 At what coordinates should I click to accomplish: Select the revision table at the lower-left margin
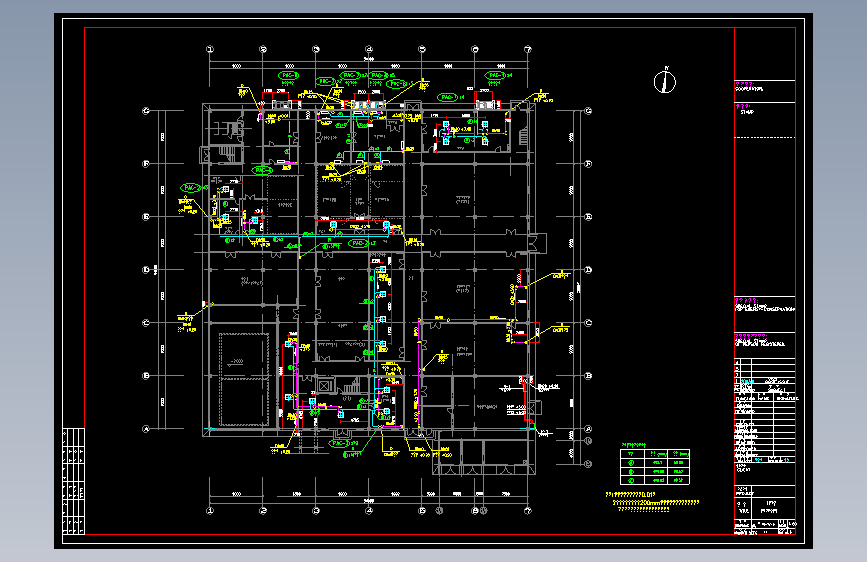74,481
